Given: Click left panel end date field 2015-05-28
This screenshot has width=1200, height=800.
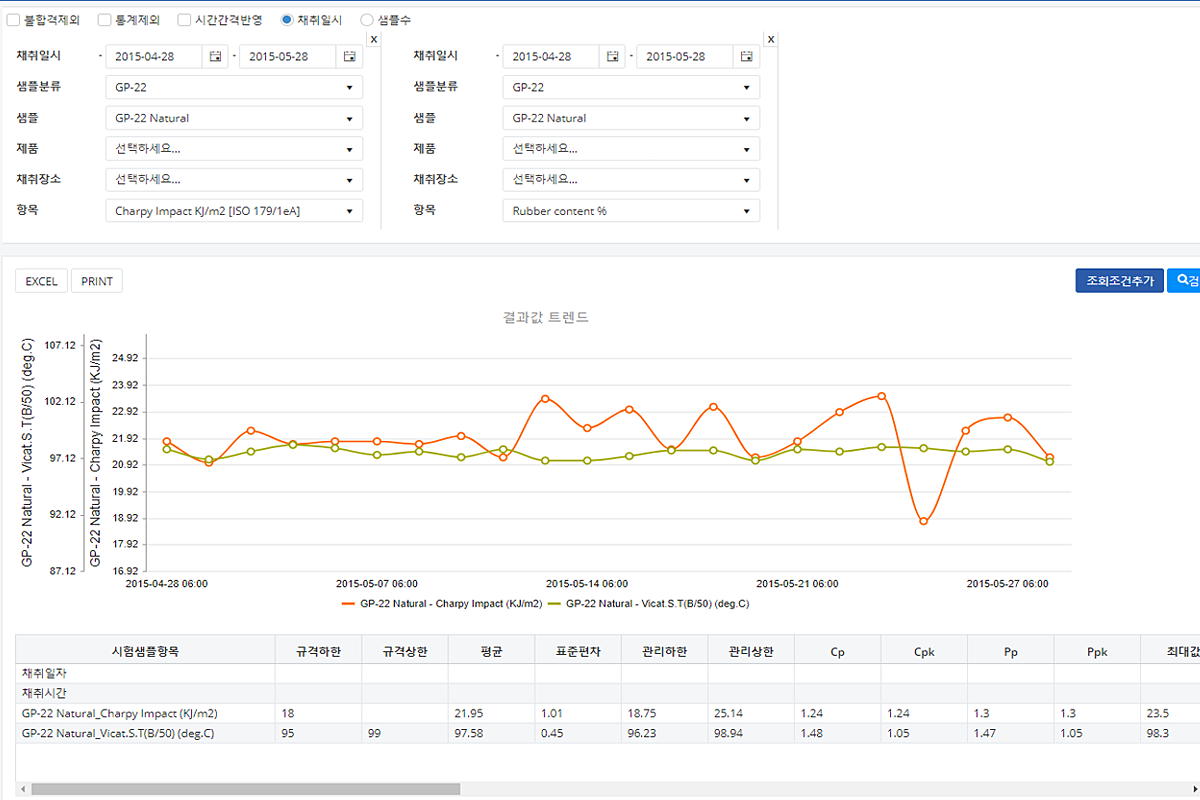Looking at the screenshot, I should pos(288,57).
